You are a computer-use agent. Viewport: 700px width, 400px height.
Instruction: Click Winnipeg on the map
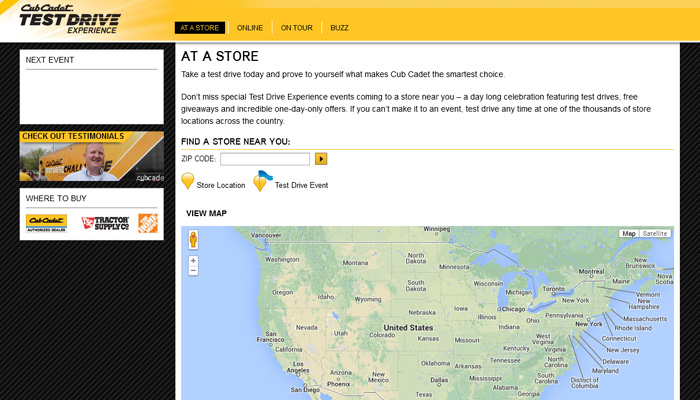click(437, 229)
